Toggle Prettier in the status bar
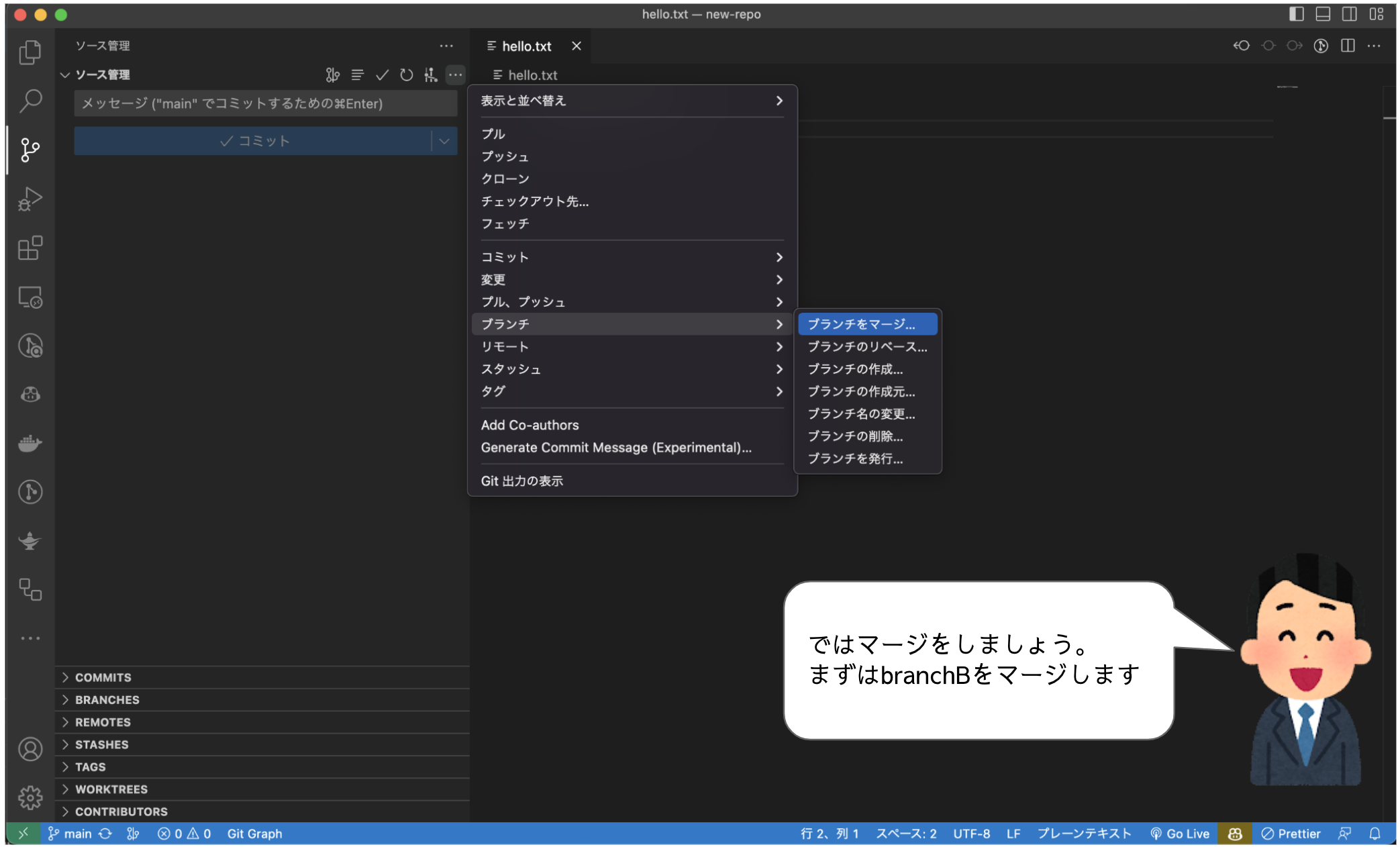 [x=1291, y=834]
